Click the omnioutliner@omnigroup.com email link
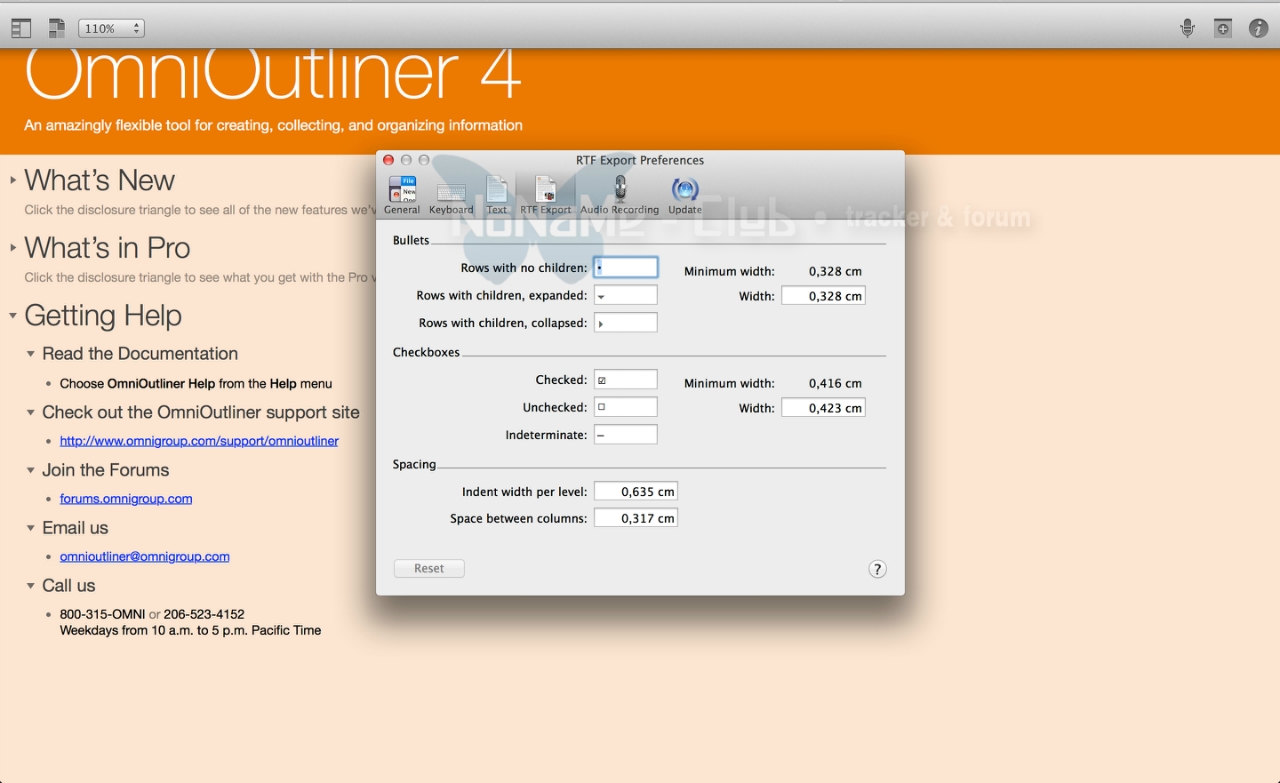This screenshot has height=783, width=1280. pos(145,557)
